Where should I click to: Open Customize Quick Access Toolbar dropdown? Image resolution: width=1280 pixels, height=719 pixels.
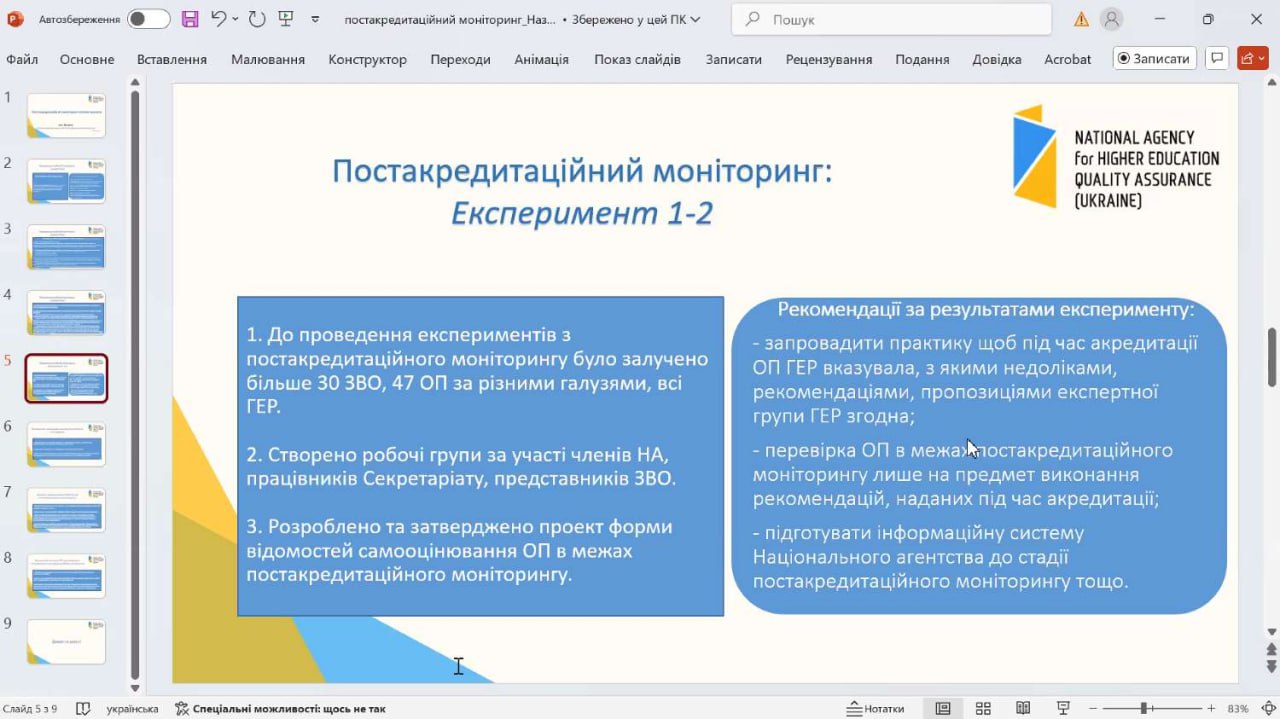(x=316, y=20)
